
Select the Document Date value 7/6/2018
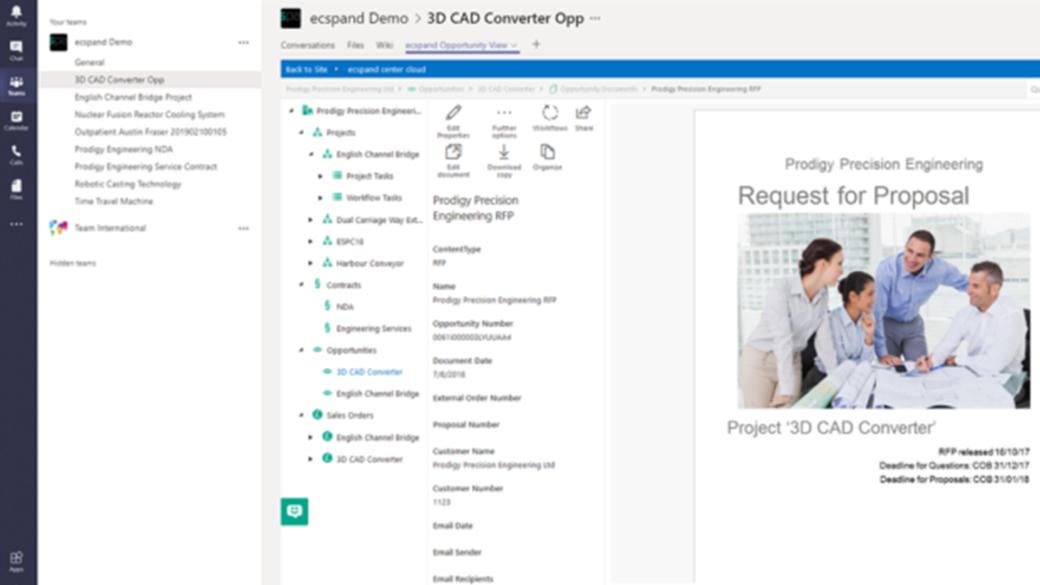click(449, 375)
